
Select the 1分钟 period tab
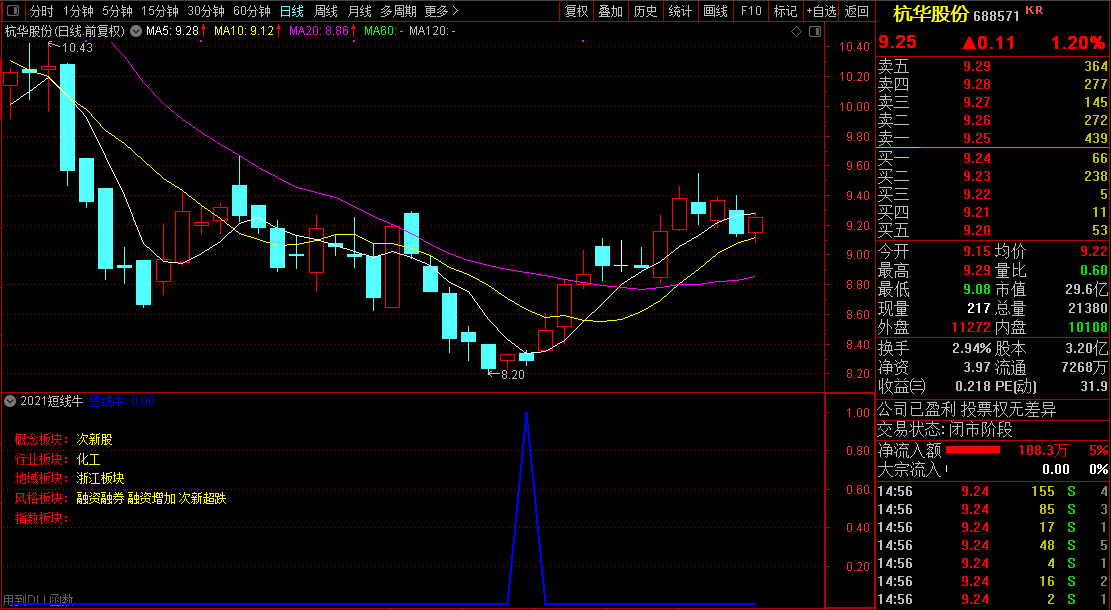click(78, 11)
